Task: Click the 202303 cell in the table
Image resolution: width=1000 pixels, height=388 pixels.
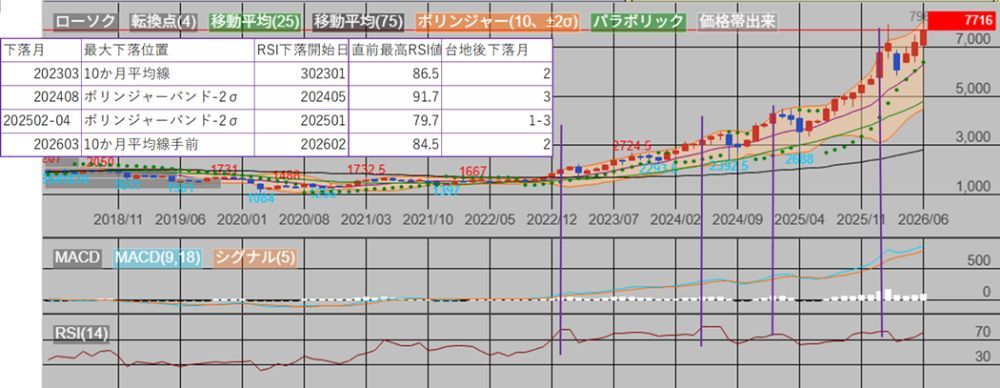Action: click(41, 74)
